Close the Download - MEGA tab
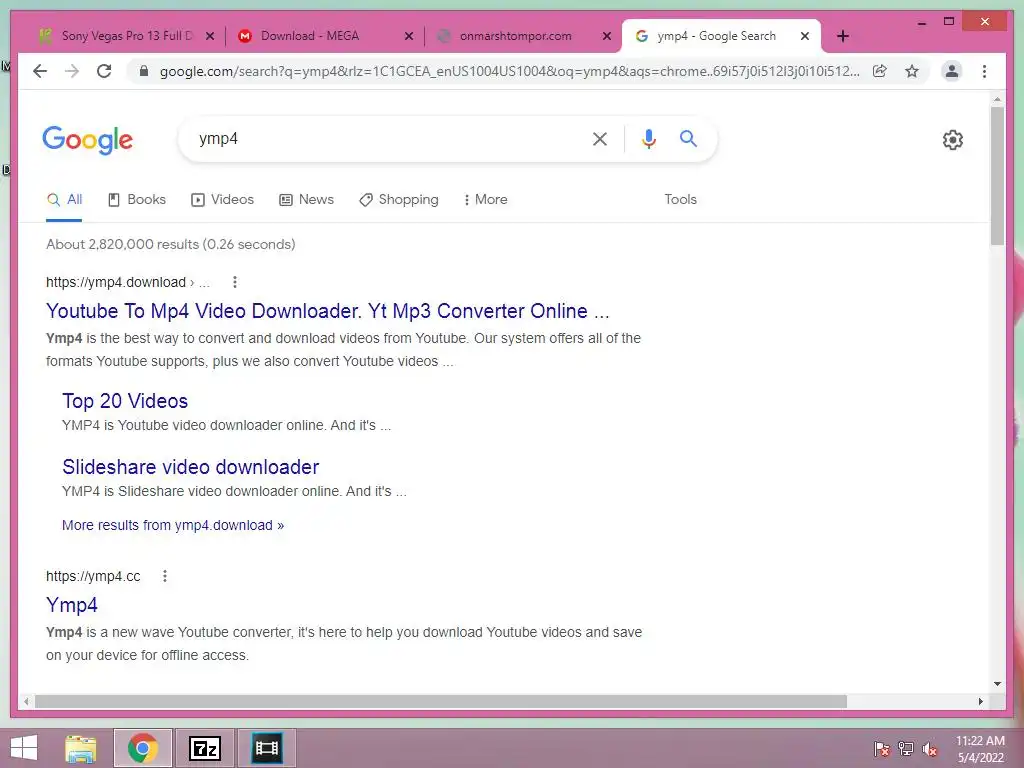 coord(409,36)
